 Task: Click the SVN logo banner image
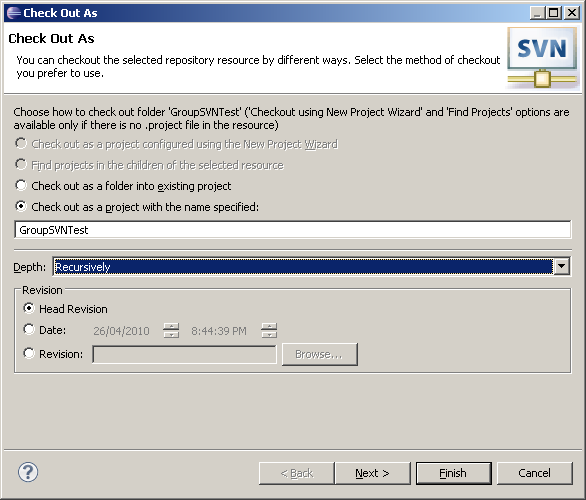click(542, 58)
